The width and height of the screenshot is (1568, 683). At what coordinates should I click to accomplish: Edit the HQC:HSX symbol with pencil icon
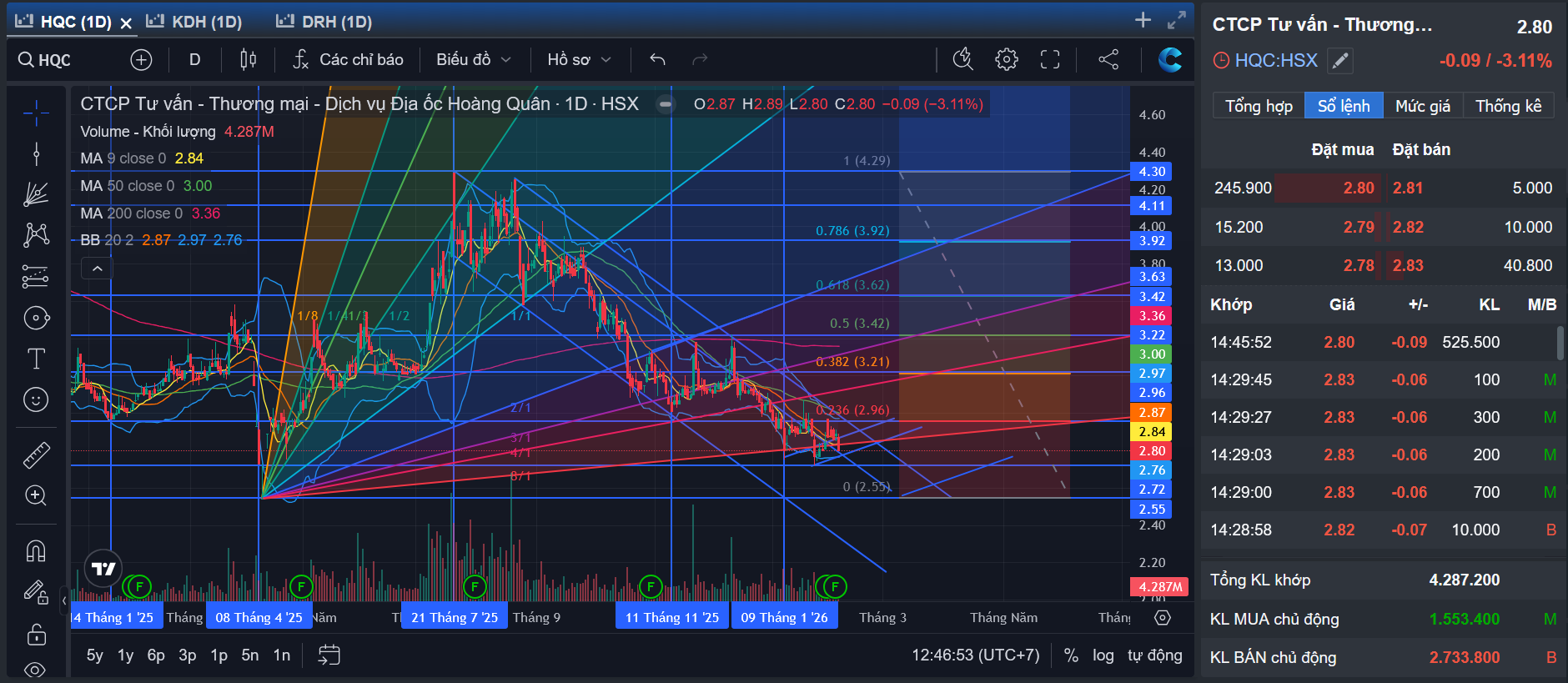(1339, 61)
